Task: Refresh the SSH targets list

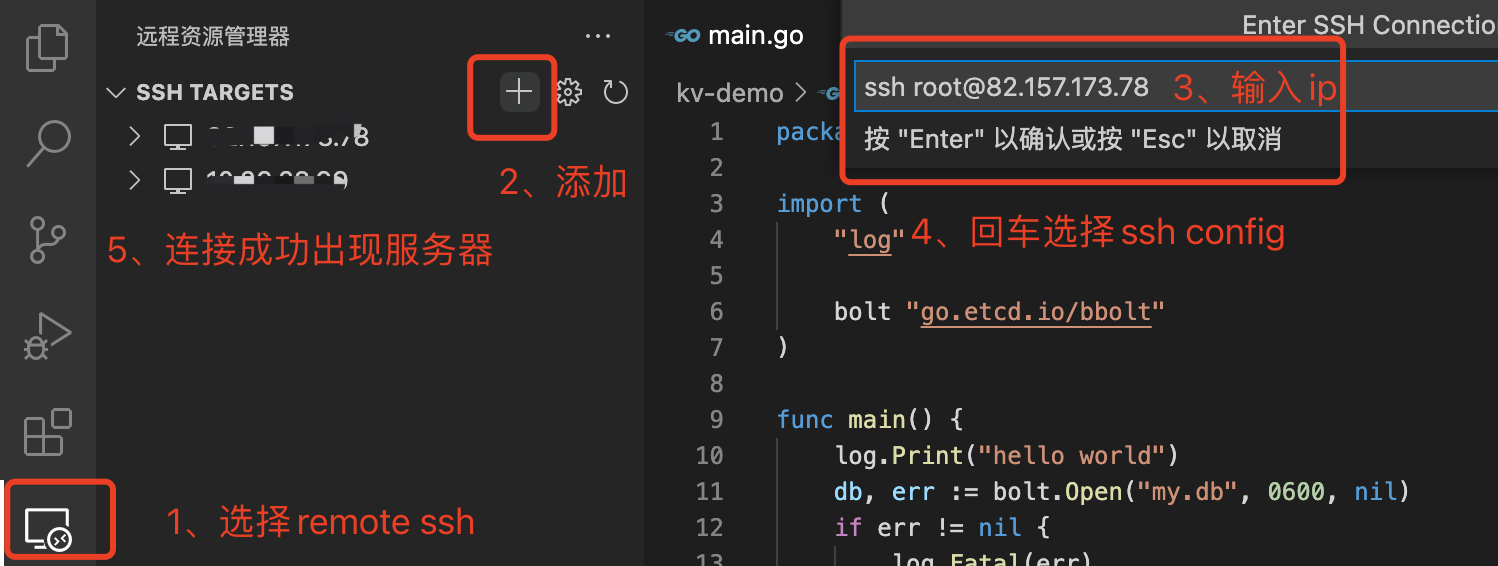Action: pos(616,93)
